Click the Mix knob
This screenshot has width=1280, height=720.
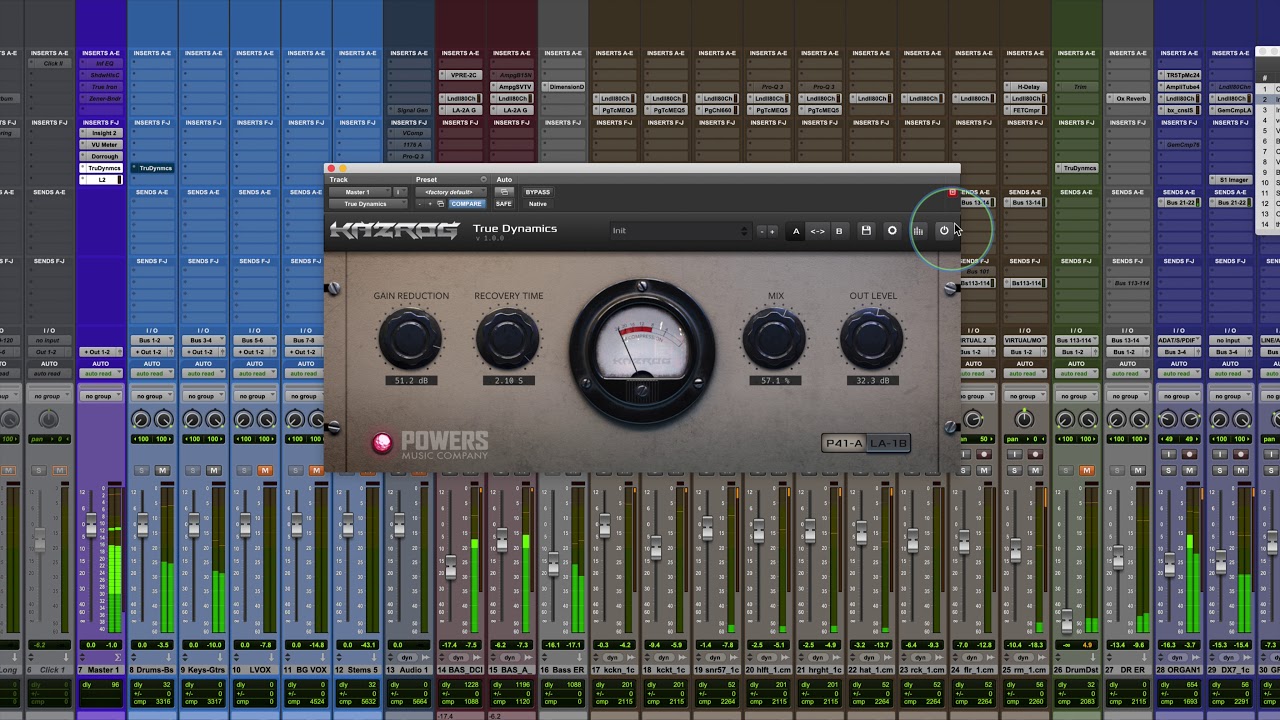click(775, 339)
